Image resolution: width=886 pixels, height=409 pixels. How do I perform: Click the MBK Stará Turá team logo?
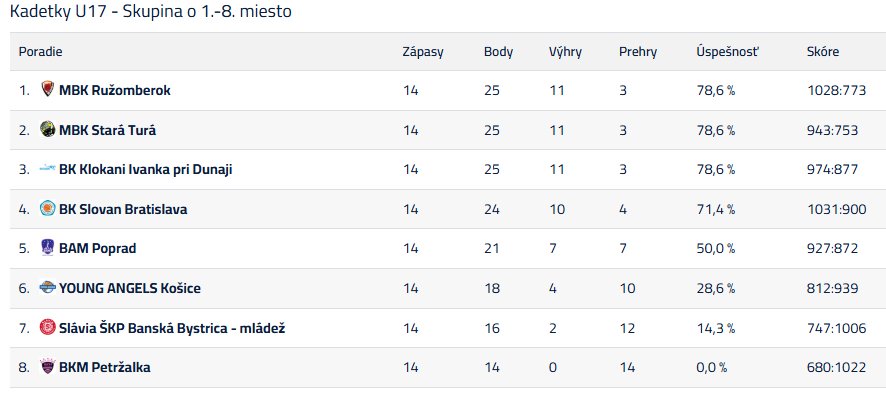(x=47, y=130)
